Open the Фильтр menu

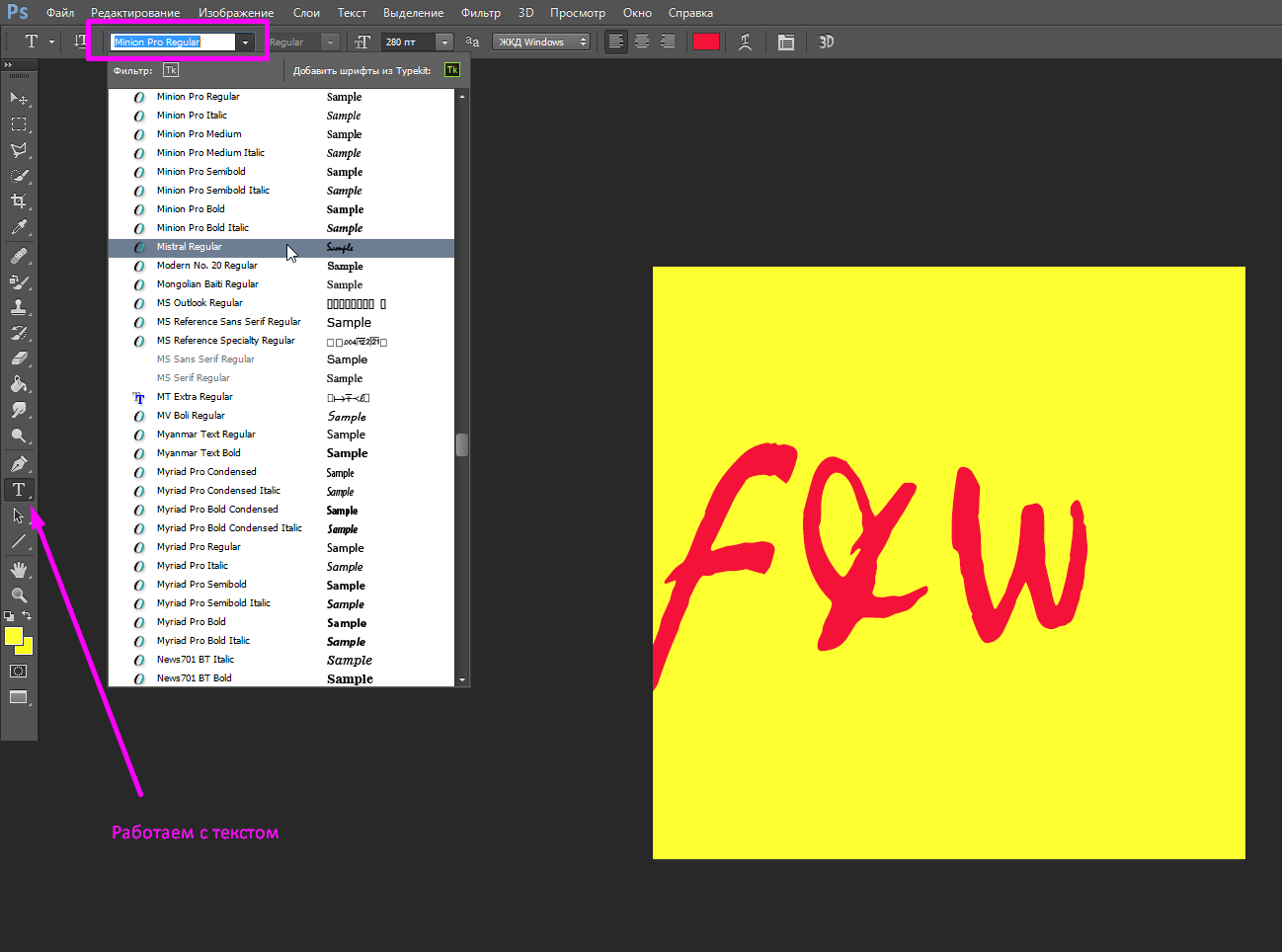[x=481, y=13]
